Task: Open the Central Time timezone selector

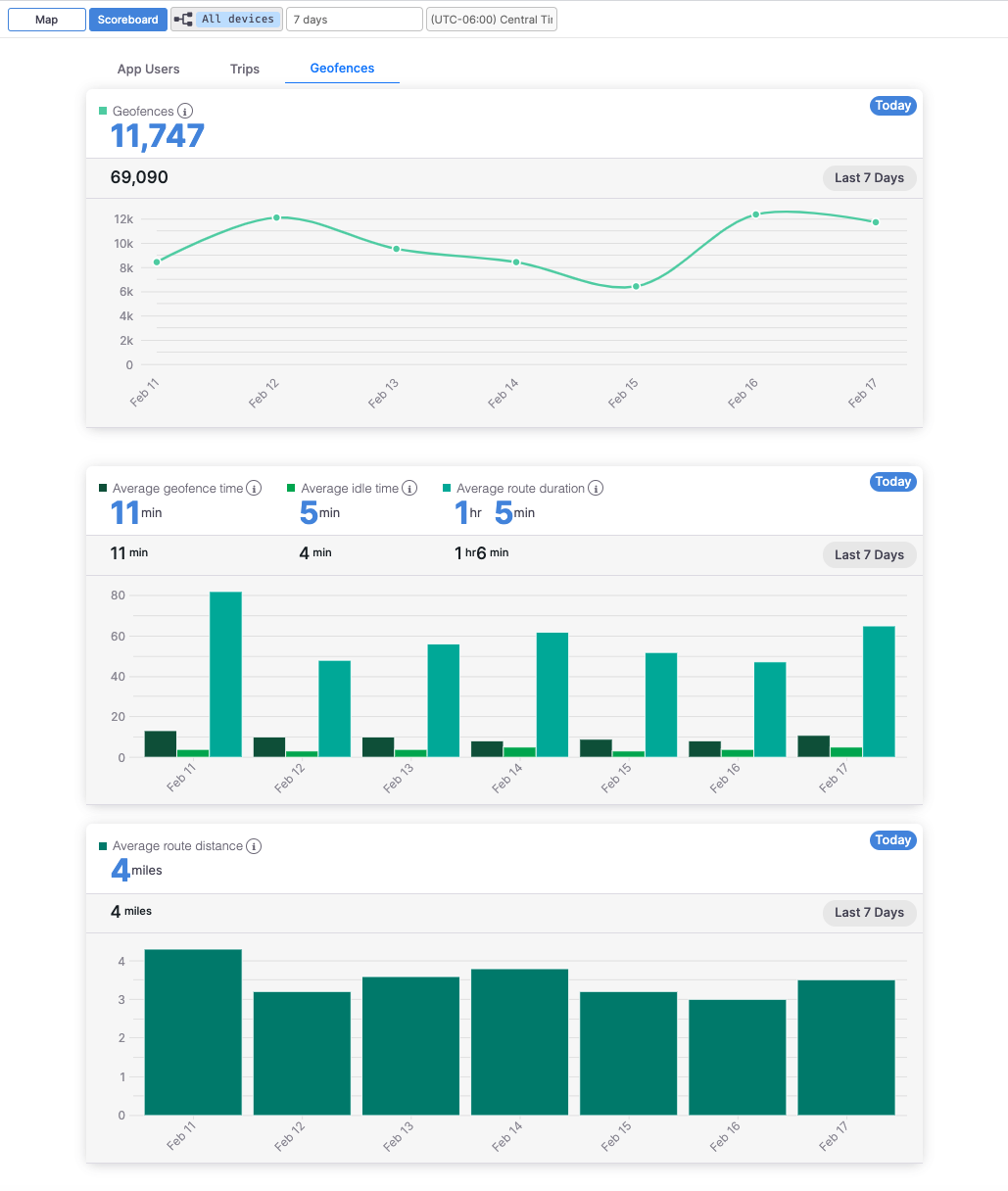Action: 491,19
